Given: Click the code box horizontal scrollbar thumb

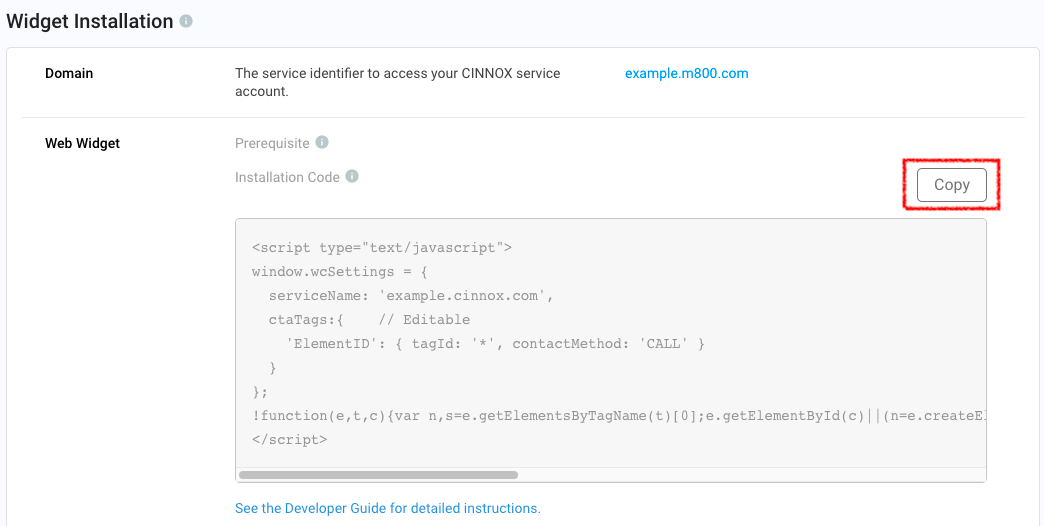Looking at the screenshot, I should (x=378, y=475).
